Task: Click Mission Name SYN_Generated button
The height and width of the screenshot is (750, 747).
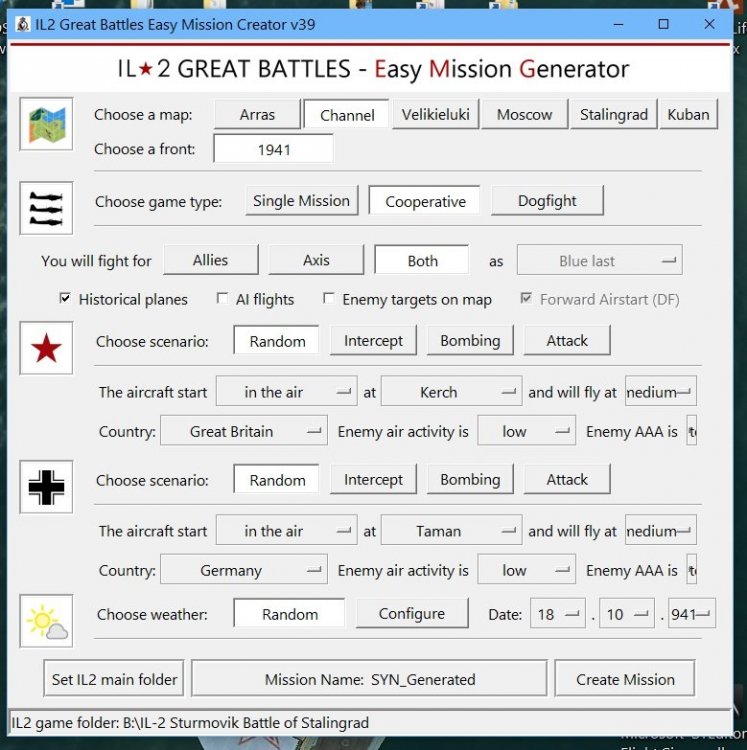Action: pos(369,678)
